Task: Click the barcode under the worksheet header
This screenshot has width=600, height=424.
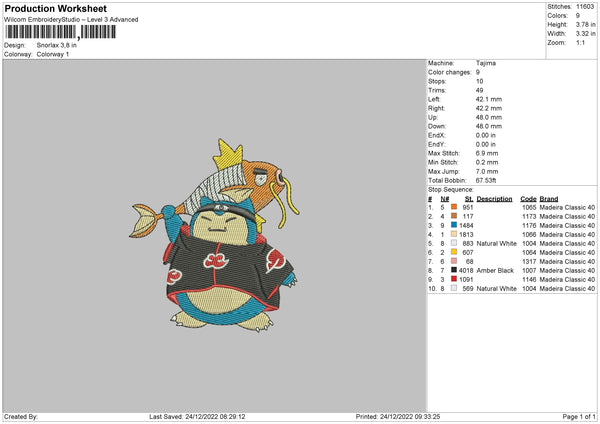Action: (60, 32)
